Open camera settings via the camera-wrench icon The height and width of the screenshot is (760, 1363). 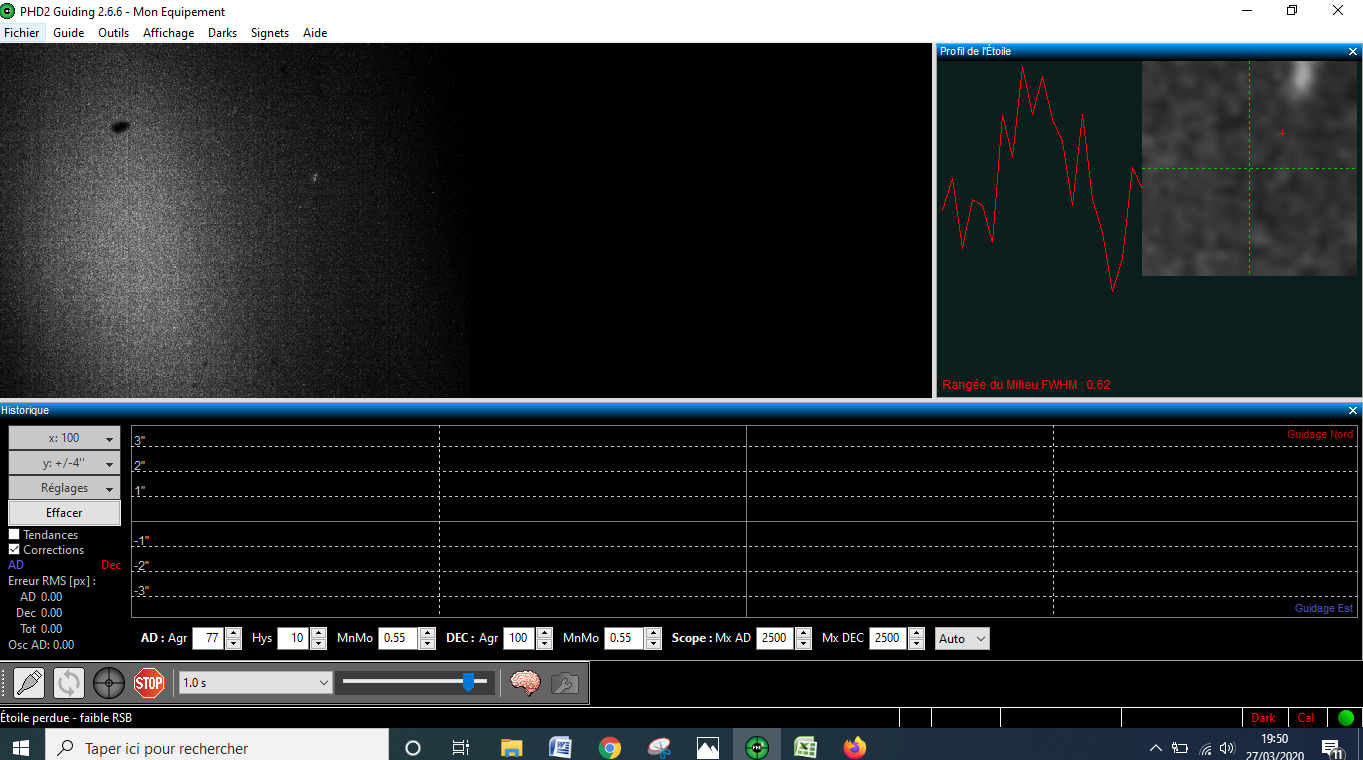point(565,683)
